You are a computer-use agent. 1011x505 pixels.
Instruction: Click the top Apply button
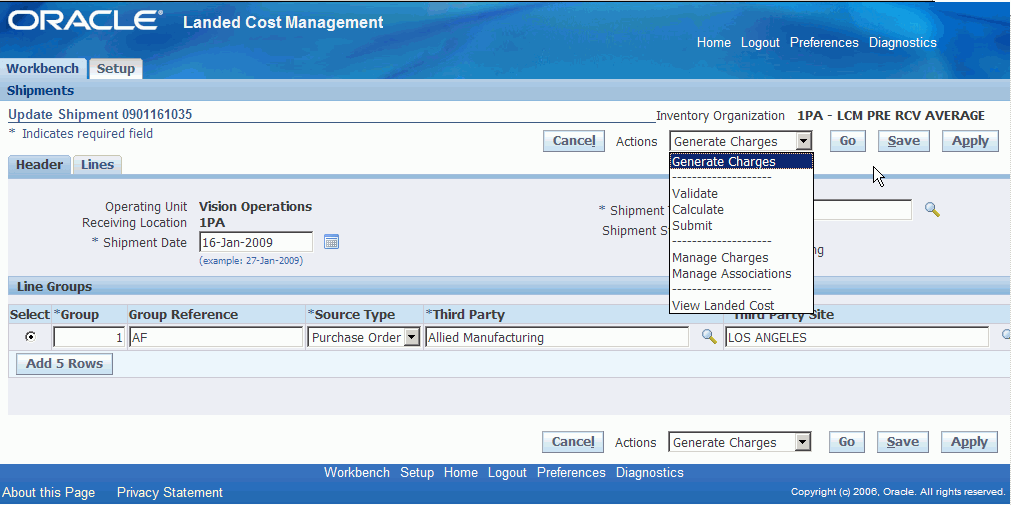point(970,141)
